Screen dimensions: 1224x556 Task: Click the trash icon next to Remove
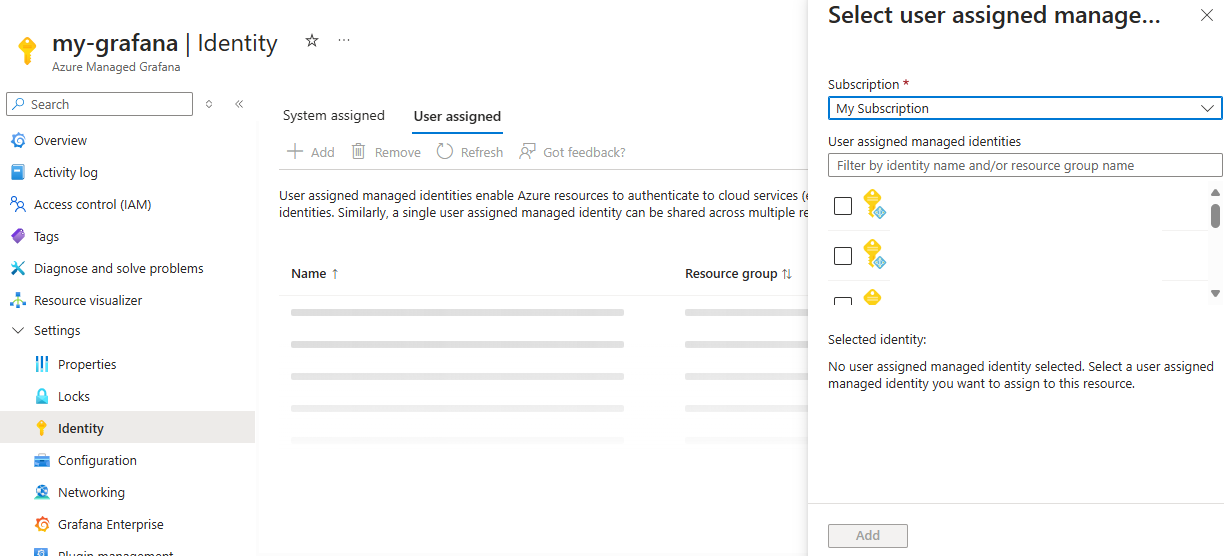click(x=358, y=152)
